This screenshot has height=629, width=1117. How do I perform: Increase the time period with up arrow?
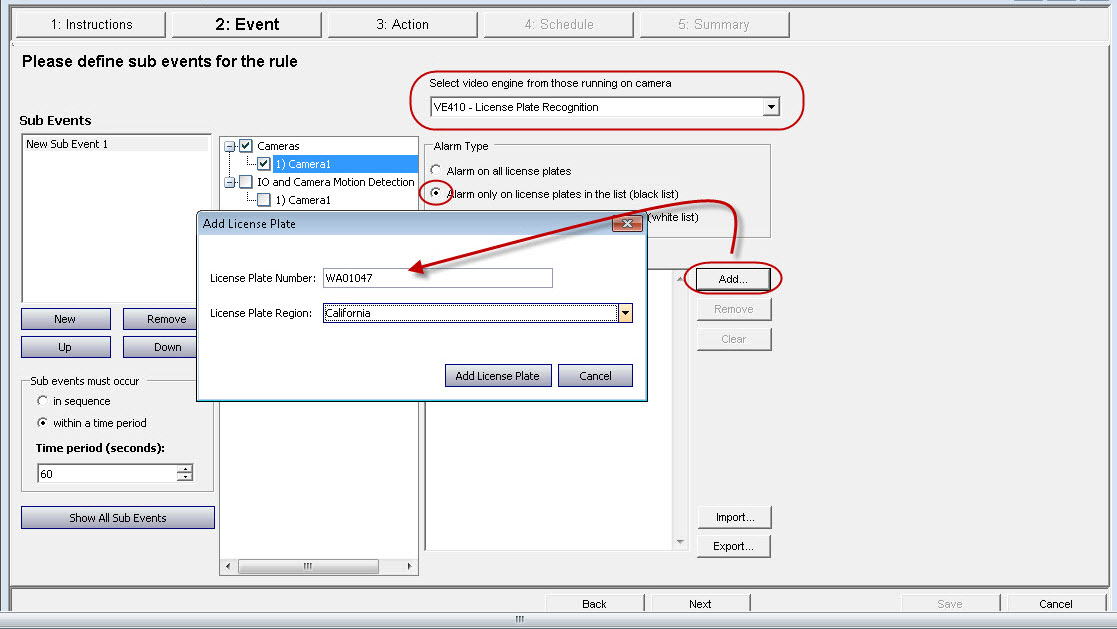pyautogui.click(x=185, y=469)
